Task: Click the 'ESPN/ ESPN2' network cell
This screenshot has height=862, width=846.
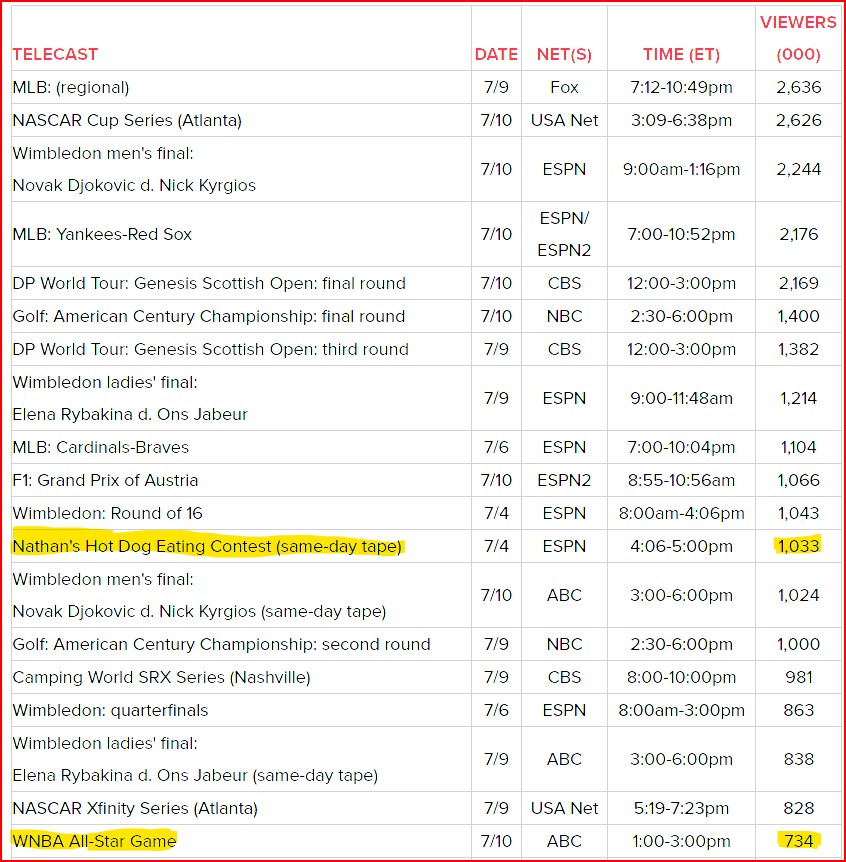Action: (564, 234)
